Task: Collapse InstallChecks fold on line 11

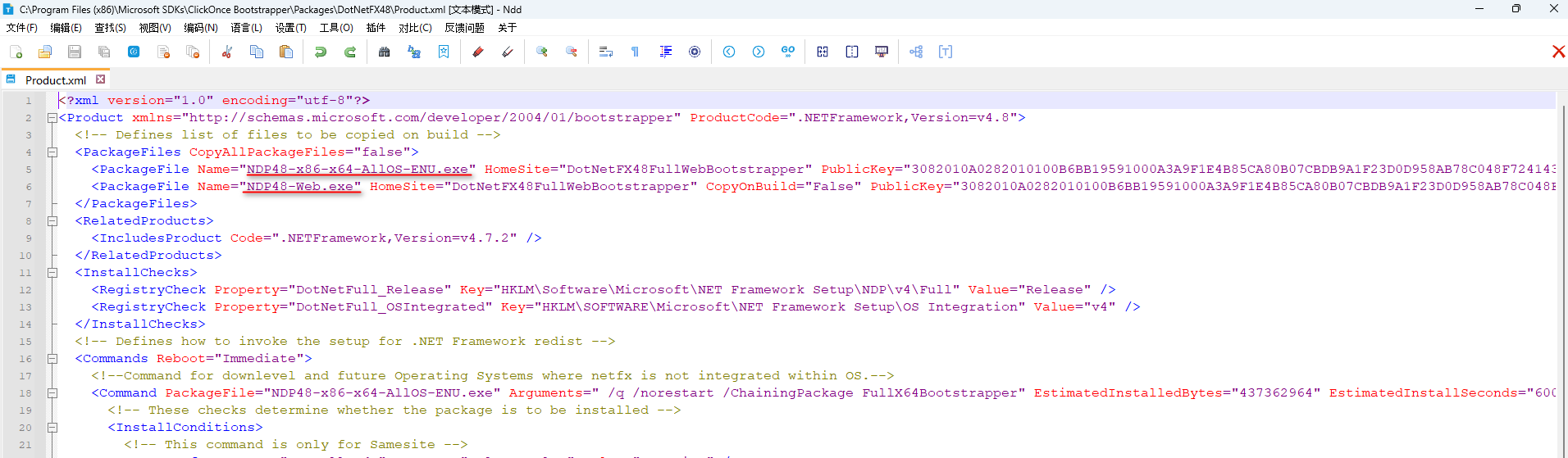Action: coord(52,273)
